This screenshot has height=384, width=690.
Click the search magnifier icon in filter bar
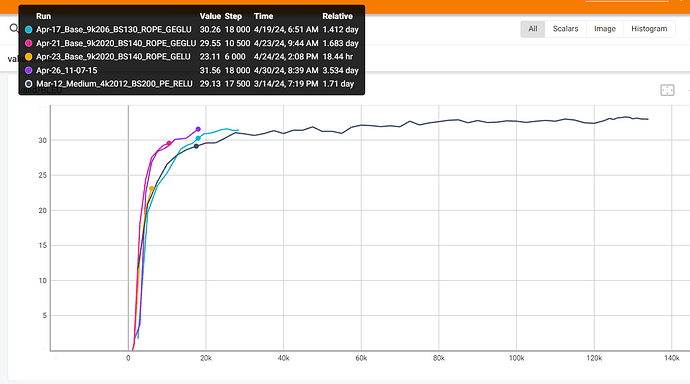14,29
